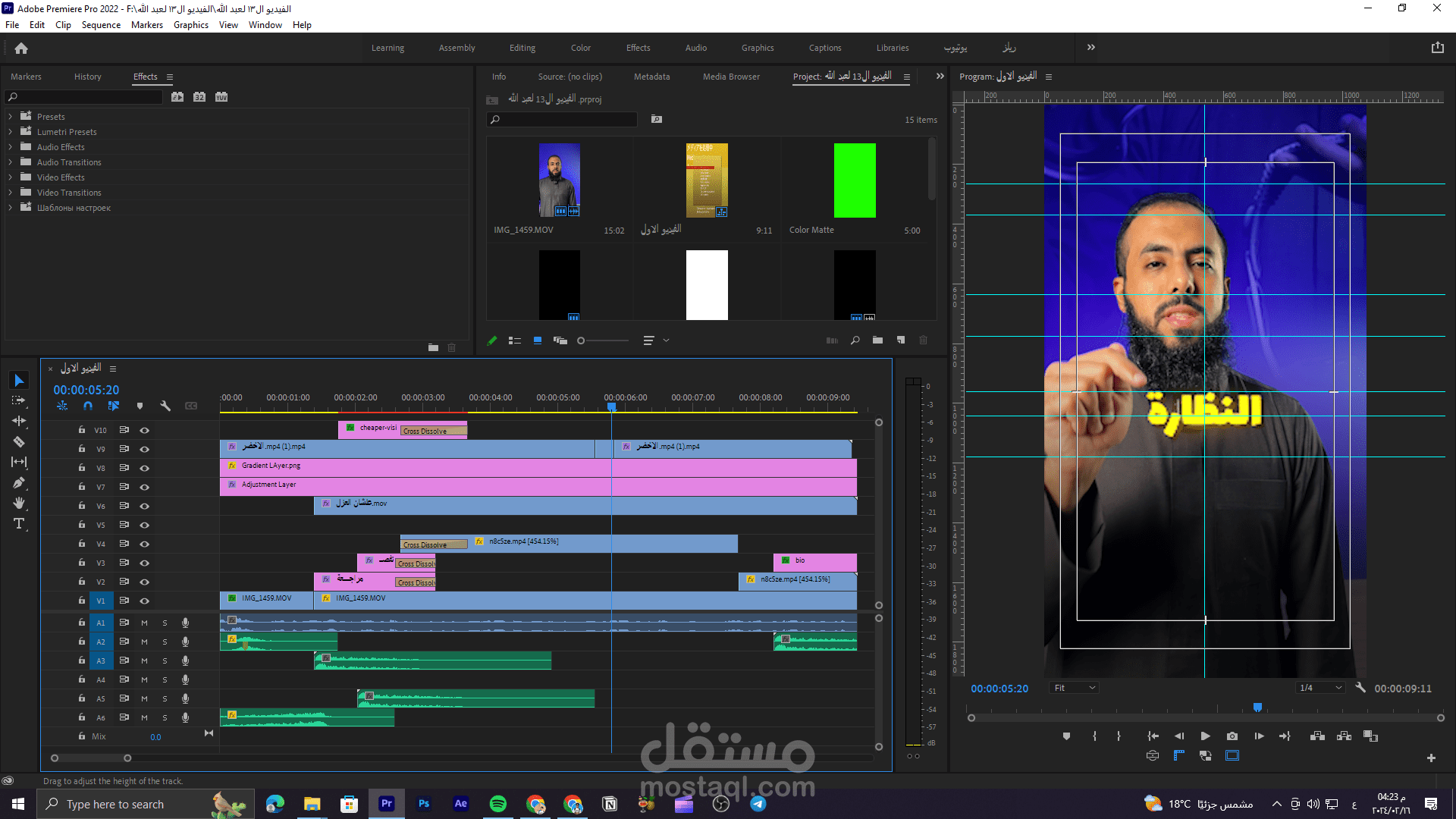Viewport: 1456px width, 819px height.
Task: Open the 1/4 playback resolution dropdown
Action: 1320,688
